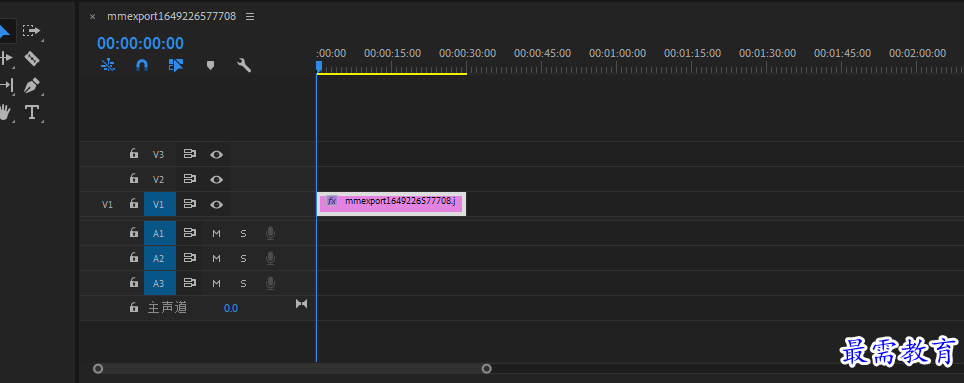964x383 pixels.
Task: Target the V2 track header
Action: pyautogui.click(x=159, y=180)
